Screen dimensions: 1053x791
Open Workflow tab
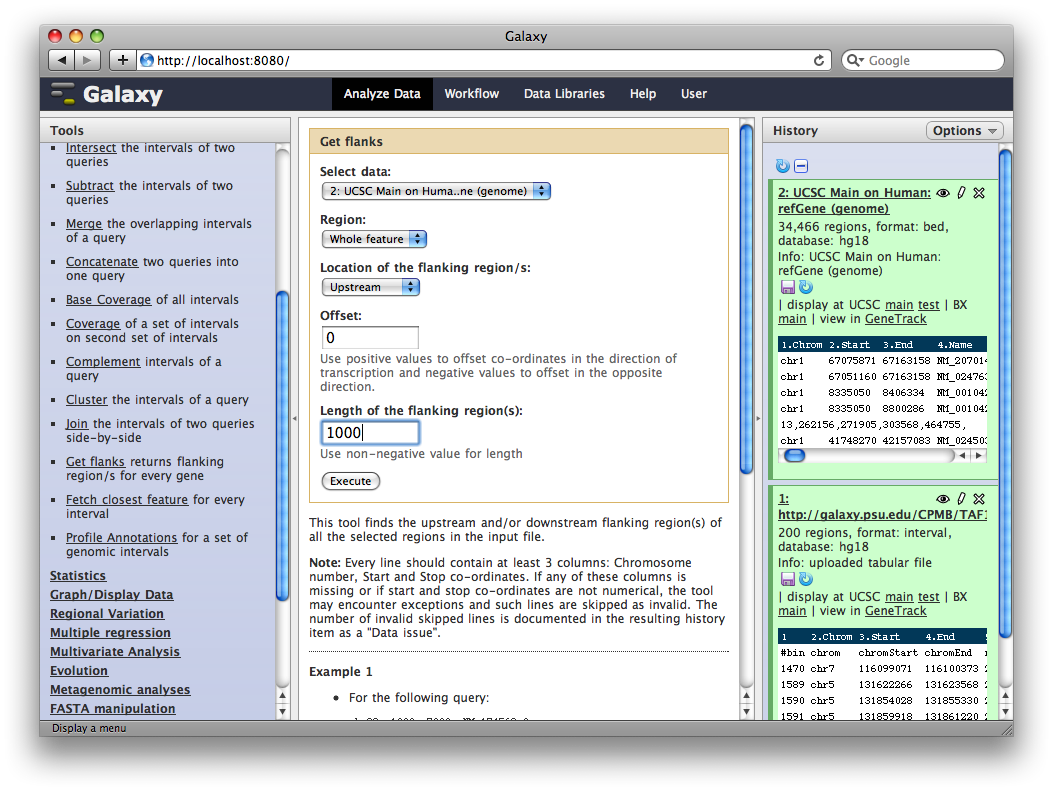click(x=471, y=94)
